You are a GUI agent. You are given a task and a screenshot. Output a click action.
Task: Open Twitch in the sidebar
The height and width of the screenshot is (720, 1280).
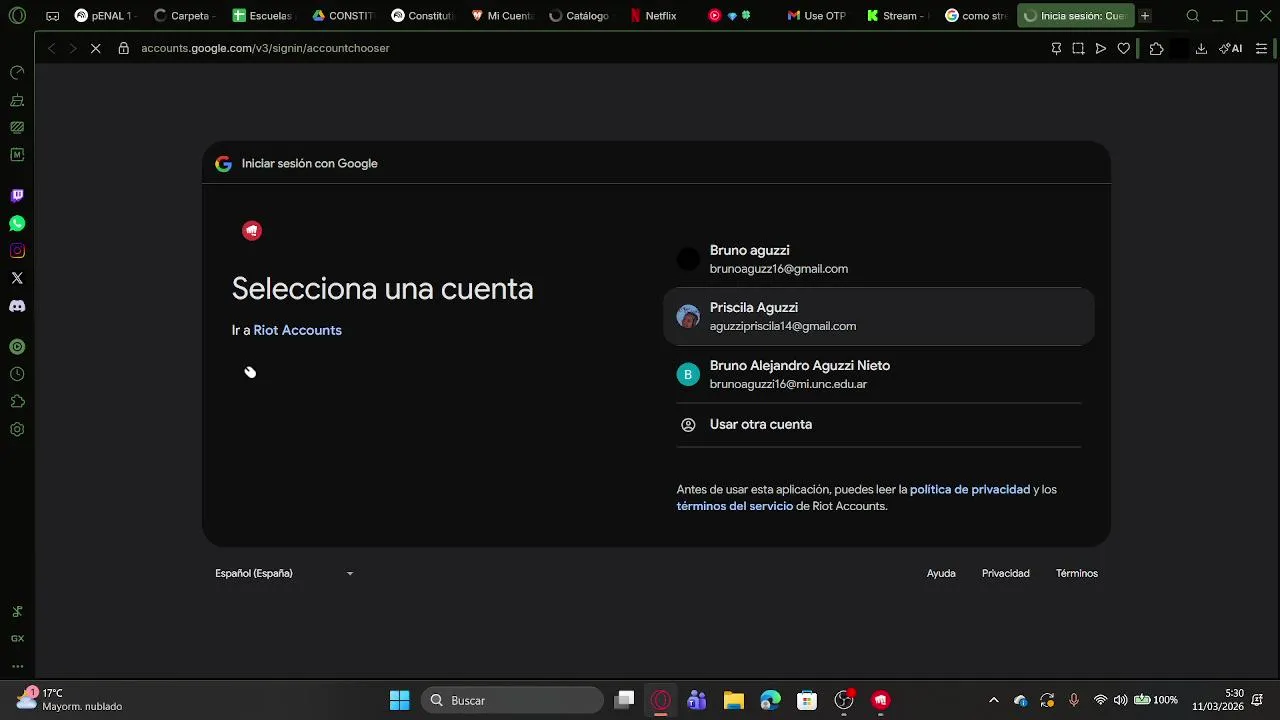[x=17, y=196]
